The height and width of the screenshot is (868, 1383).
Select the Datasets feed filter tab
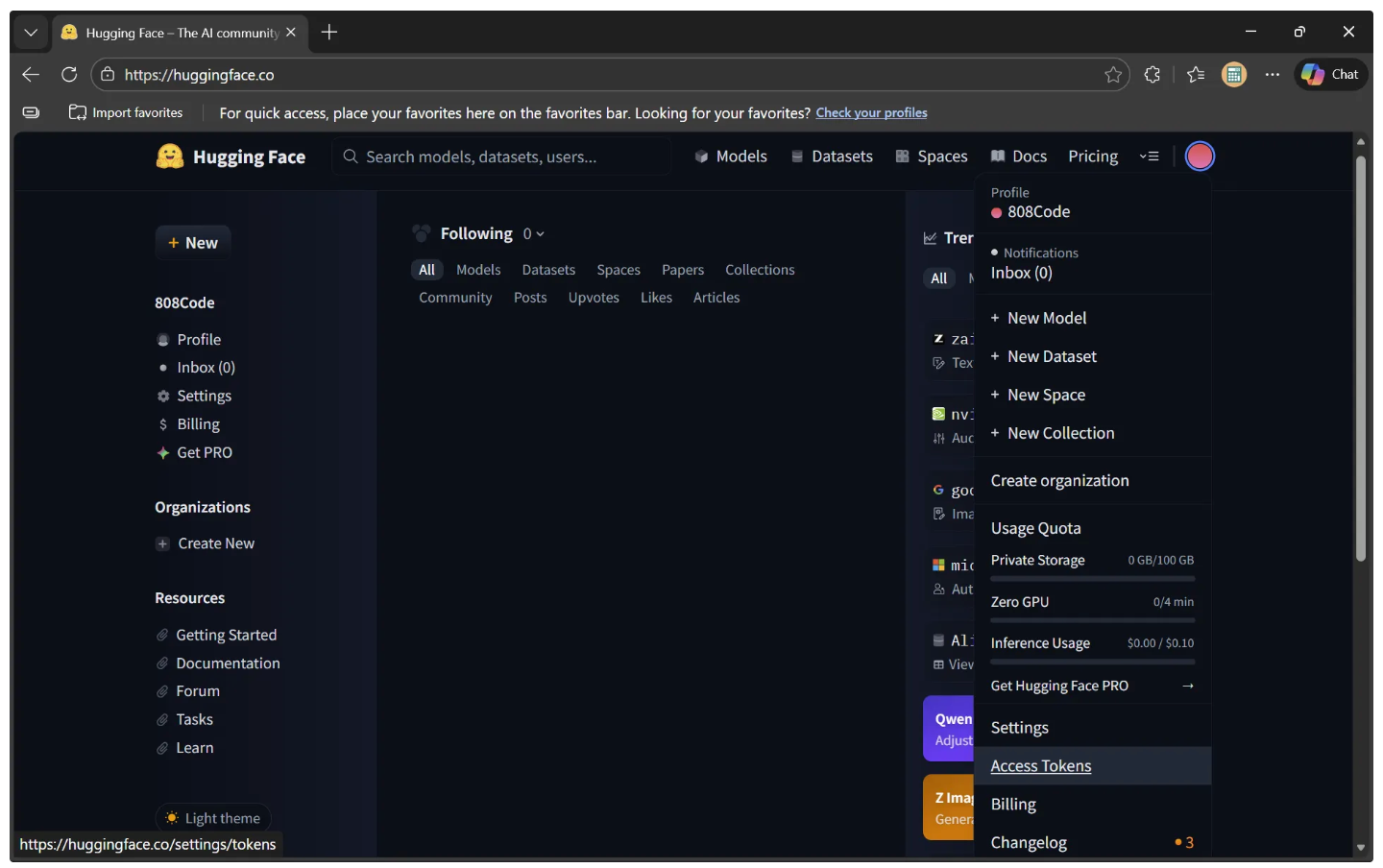548,270
